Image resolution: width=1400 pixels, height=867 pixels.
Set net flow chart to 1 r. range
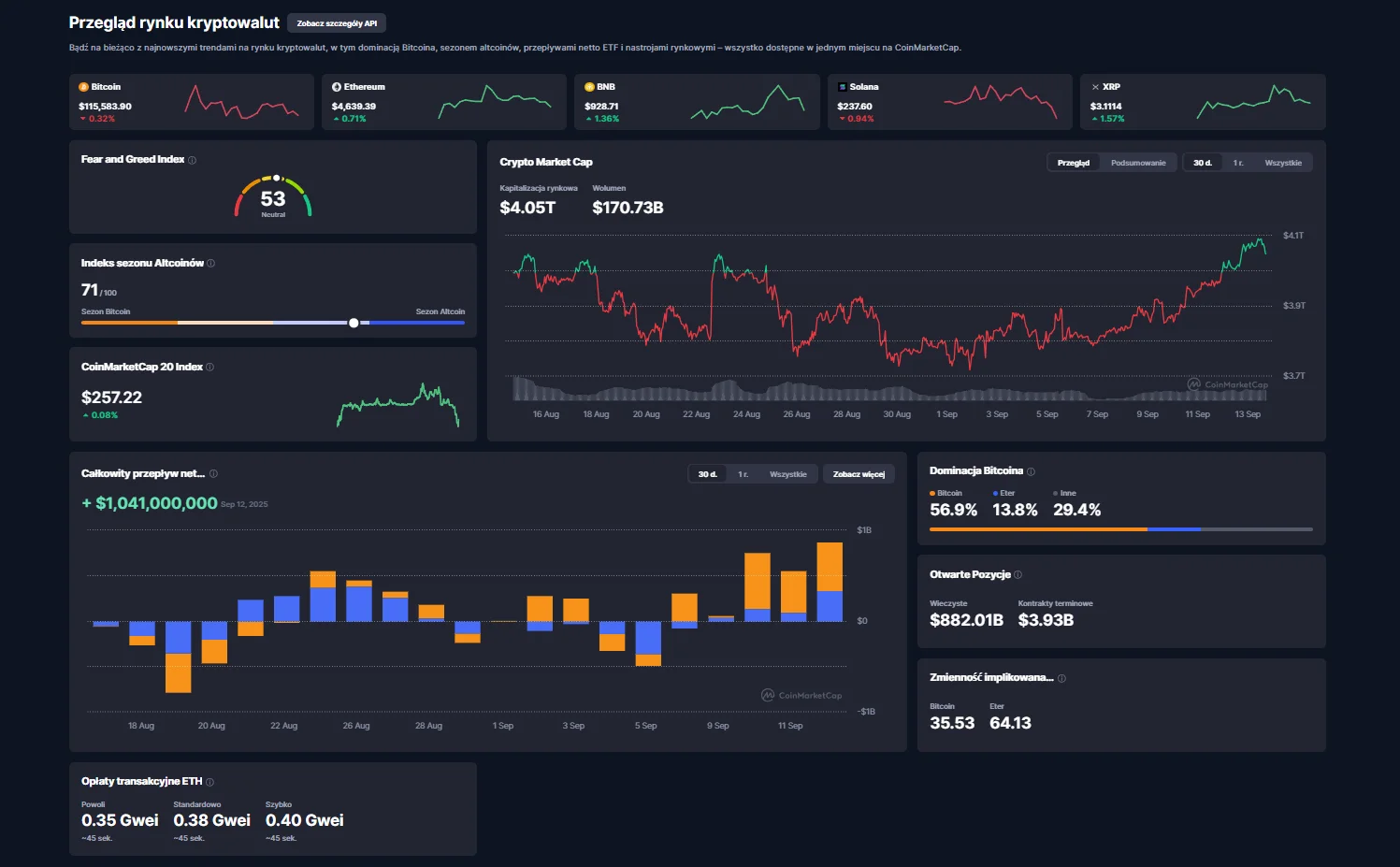[743, 474]
